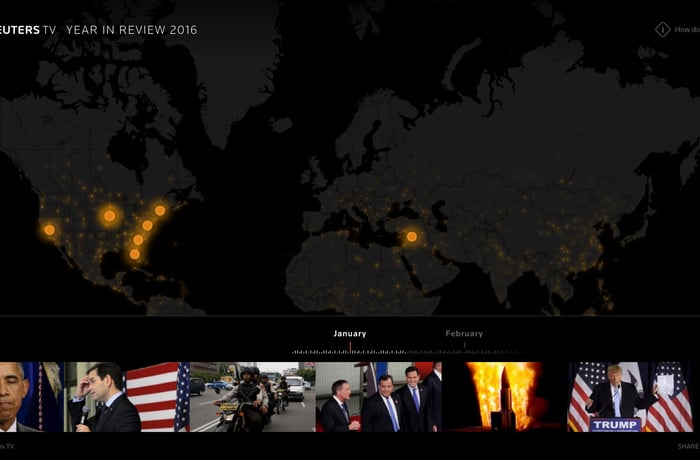Open the Obama video thumbnail
The height and width of the screenshot is (460, 700).
[x=32, y=397]
